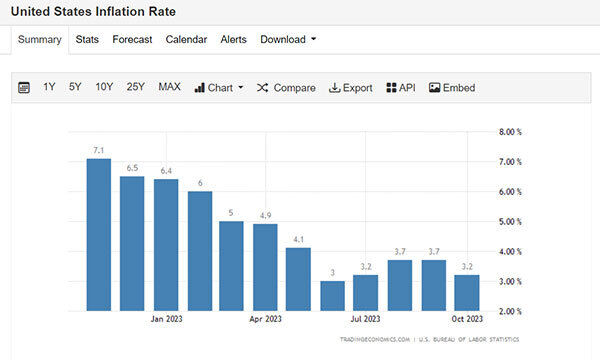
Task: Click the API grid icon
Action: tap(391, 88)
